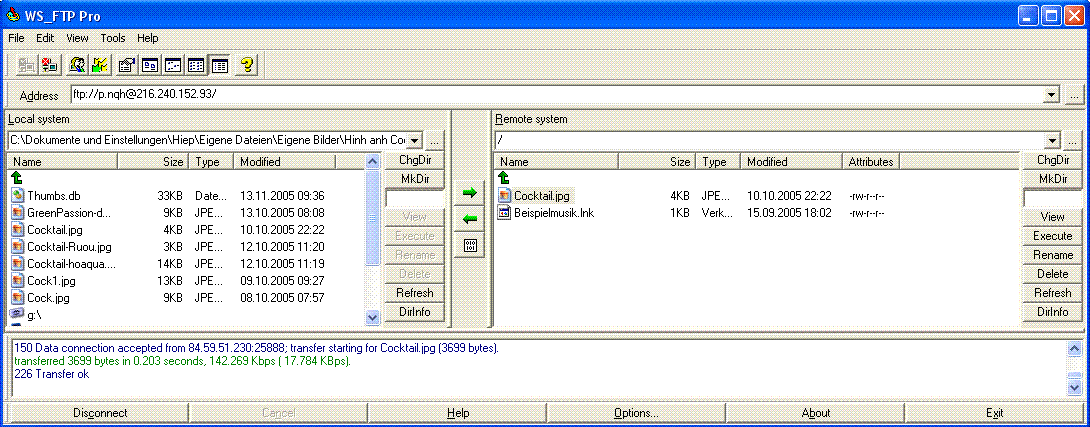Click the Beispielmusik.lnk file icon
This screenshot has height=427, width=1090.
[x=505, y=213]
